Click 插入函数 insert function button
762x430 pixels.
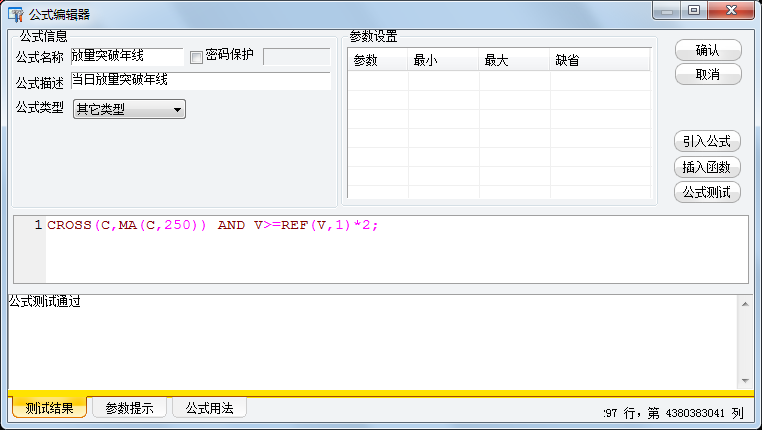(707, 167)
